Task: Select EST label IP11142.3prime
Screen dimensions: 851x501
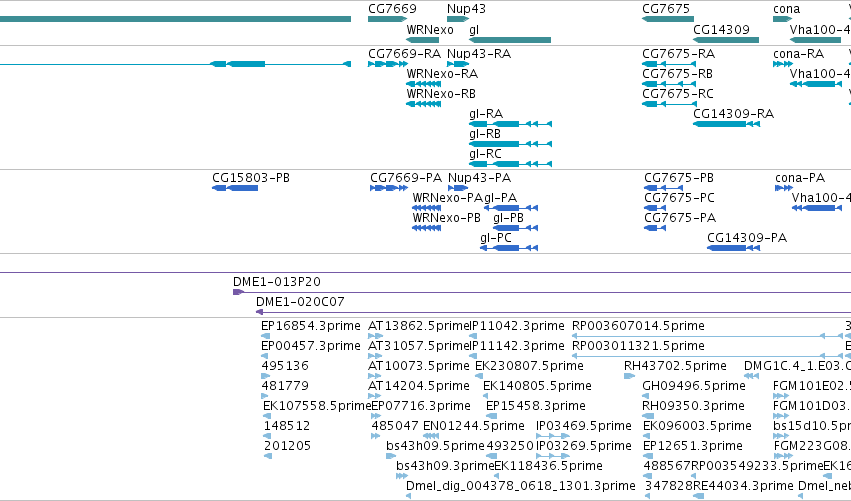Action: [517, 346]
